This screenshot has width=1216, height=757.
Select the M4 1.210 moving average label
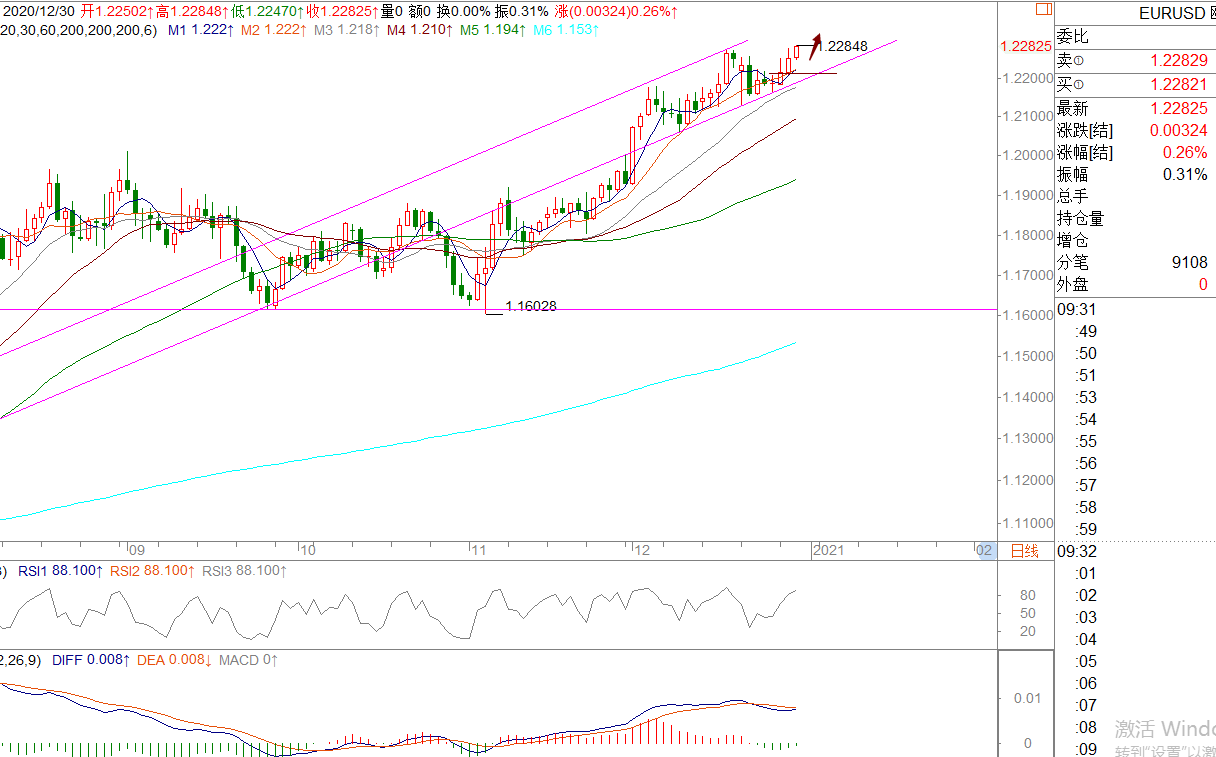(420, 30)
